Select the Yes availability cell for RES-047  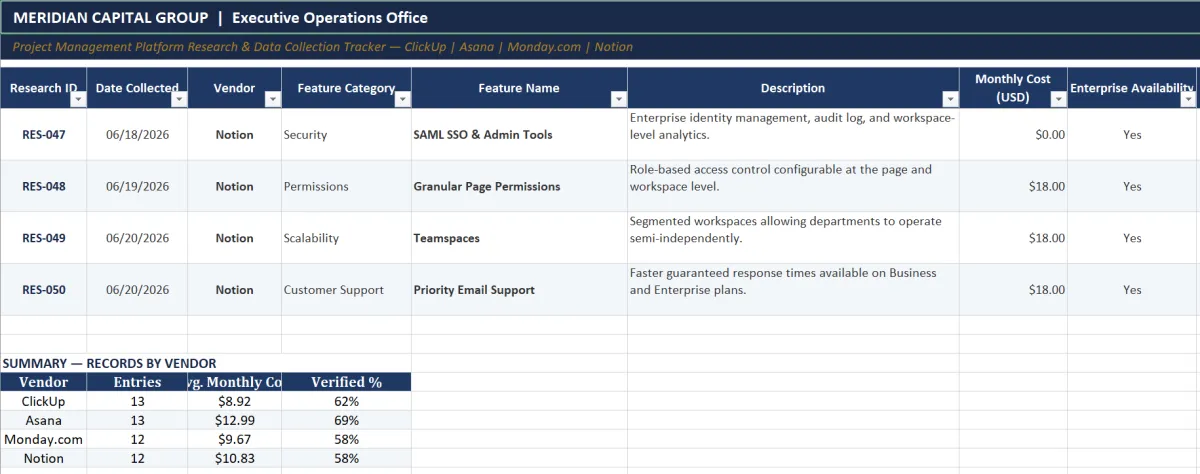[1132, 134]
